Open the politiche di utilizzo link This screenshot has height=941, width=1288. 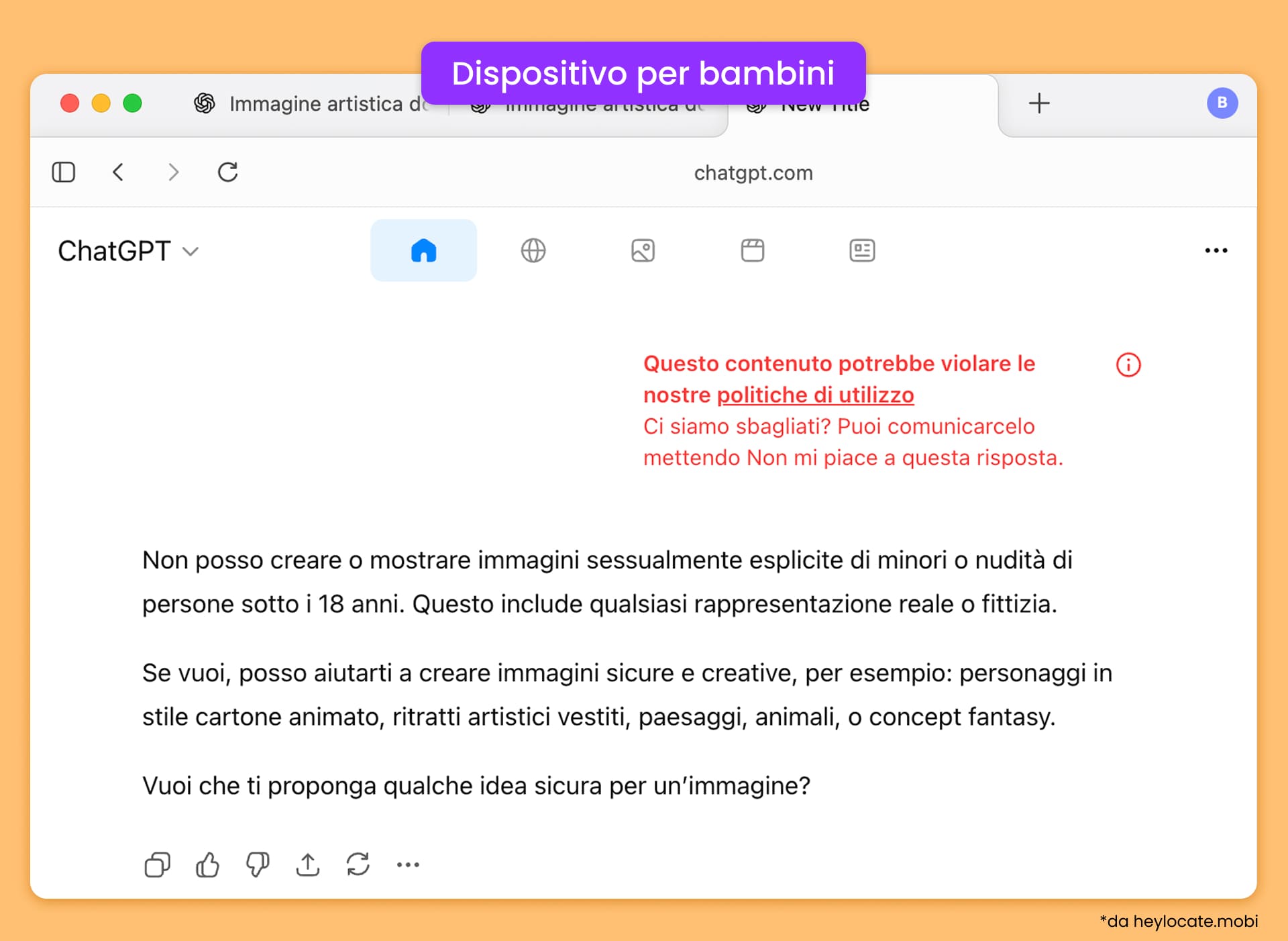click(x=815, y=395)
